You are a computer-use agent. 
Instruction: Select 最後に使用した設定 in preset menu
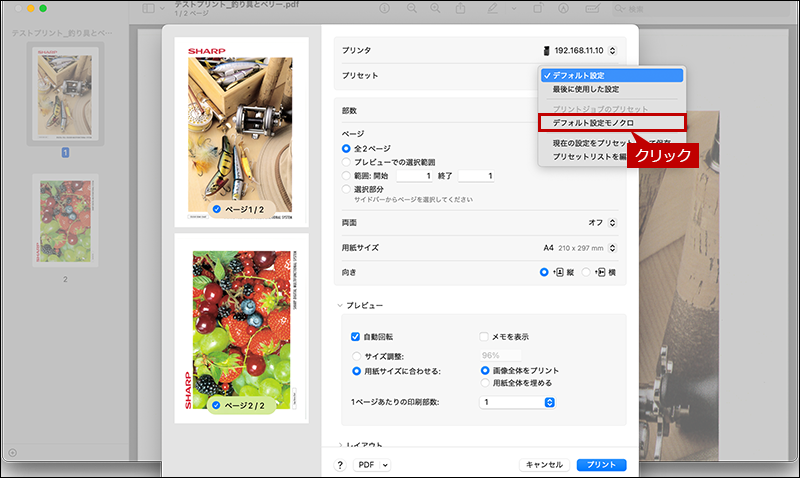tap(585, 89)
